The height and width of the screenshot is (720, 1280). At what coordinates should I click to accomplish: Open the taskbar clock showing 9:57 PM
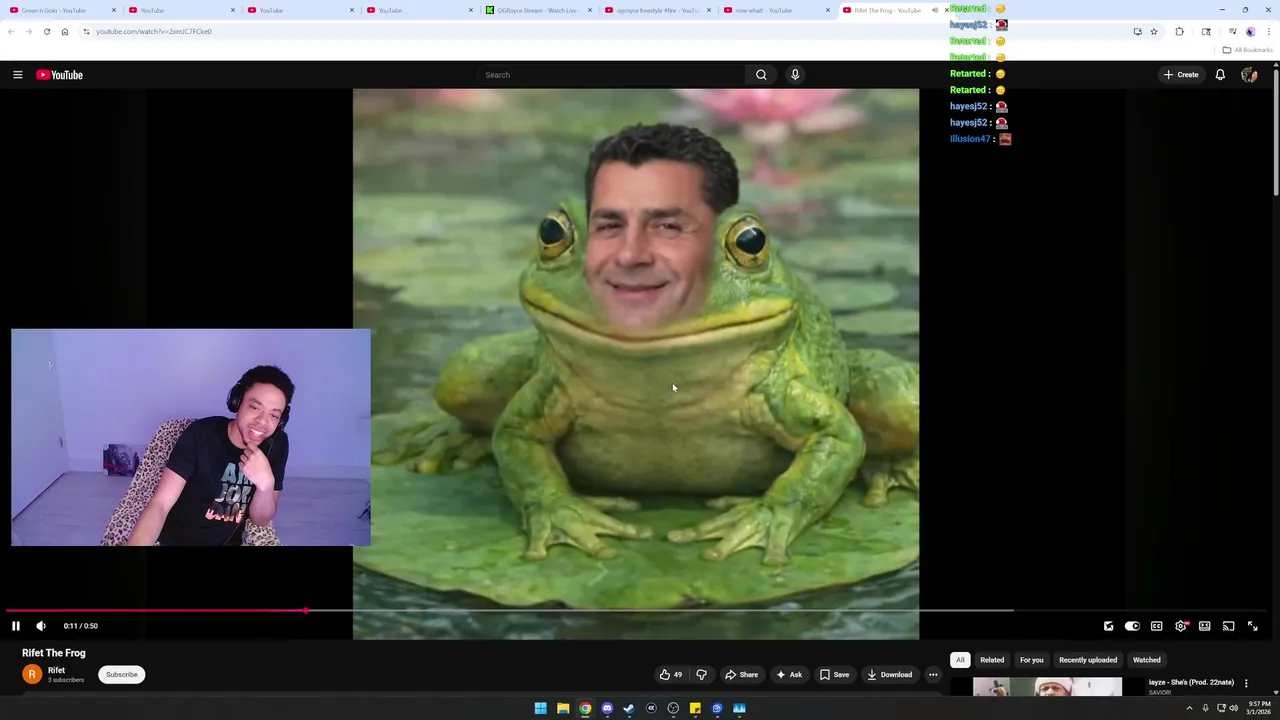(1257, 708)
